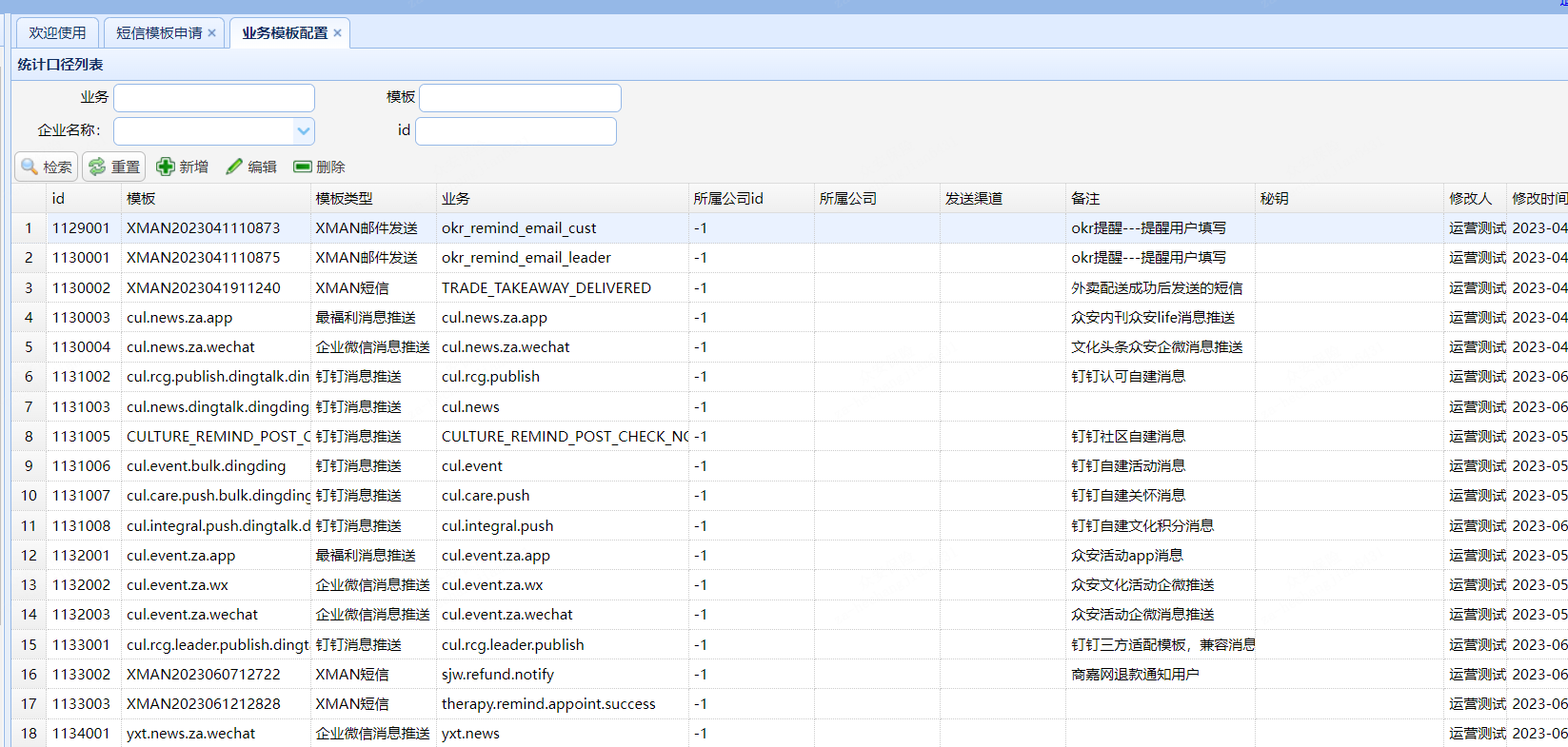Click 外卖配送成功后发送的短信 remark cell
The height and width of the screenshot is (747, 1568).
pos(1161,287)
